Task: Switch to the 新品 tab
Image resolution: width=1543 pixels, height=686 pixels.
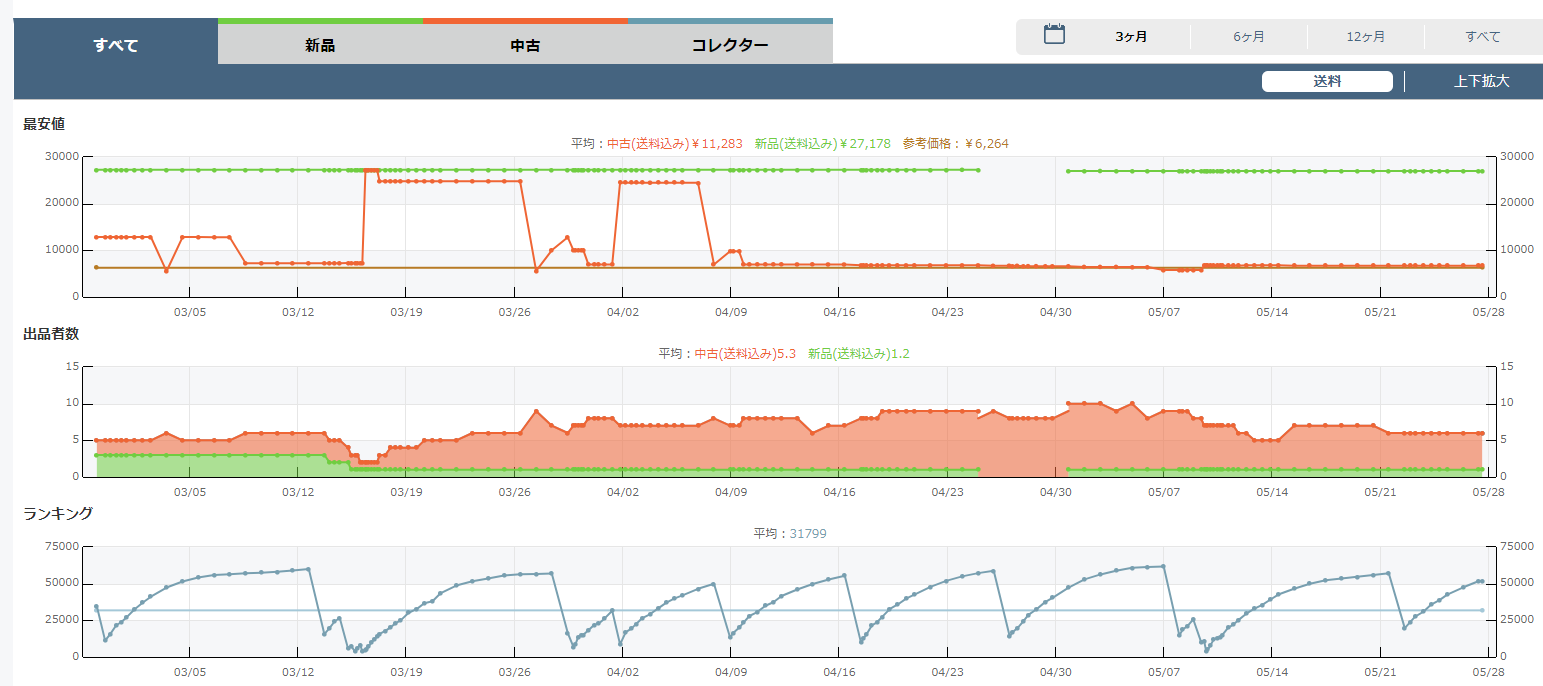Action: pyautogui.click(x=320, y=45)
